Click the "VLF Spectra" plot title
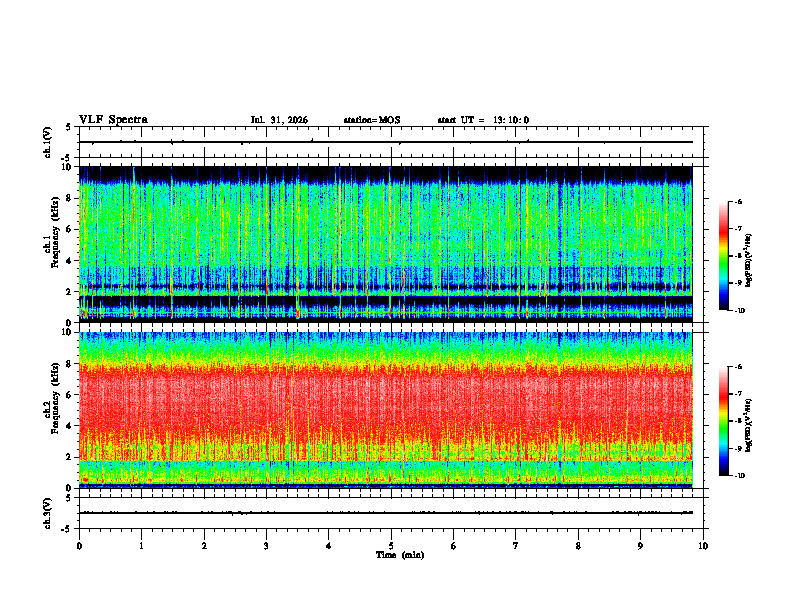The image size is (792, 612). point(113,120)
